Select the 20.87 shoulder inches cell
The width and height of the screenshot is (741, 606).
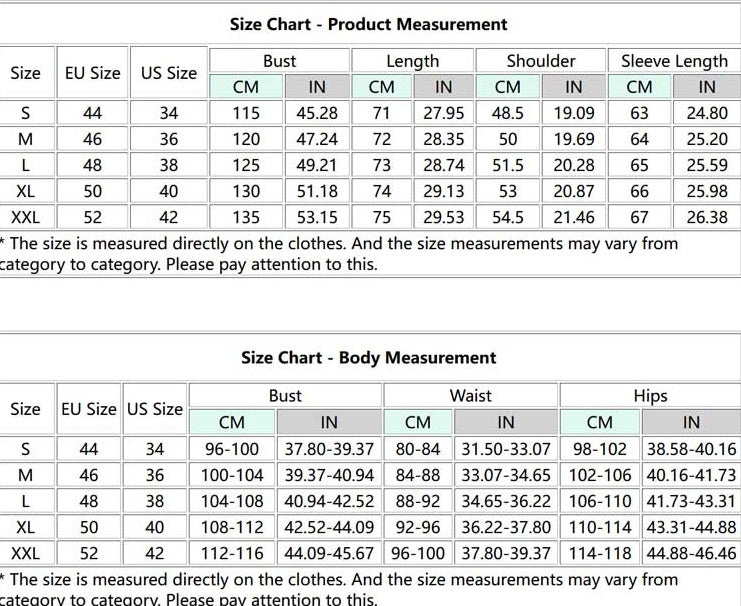click(573, 191)
